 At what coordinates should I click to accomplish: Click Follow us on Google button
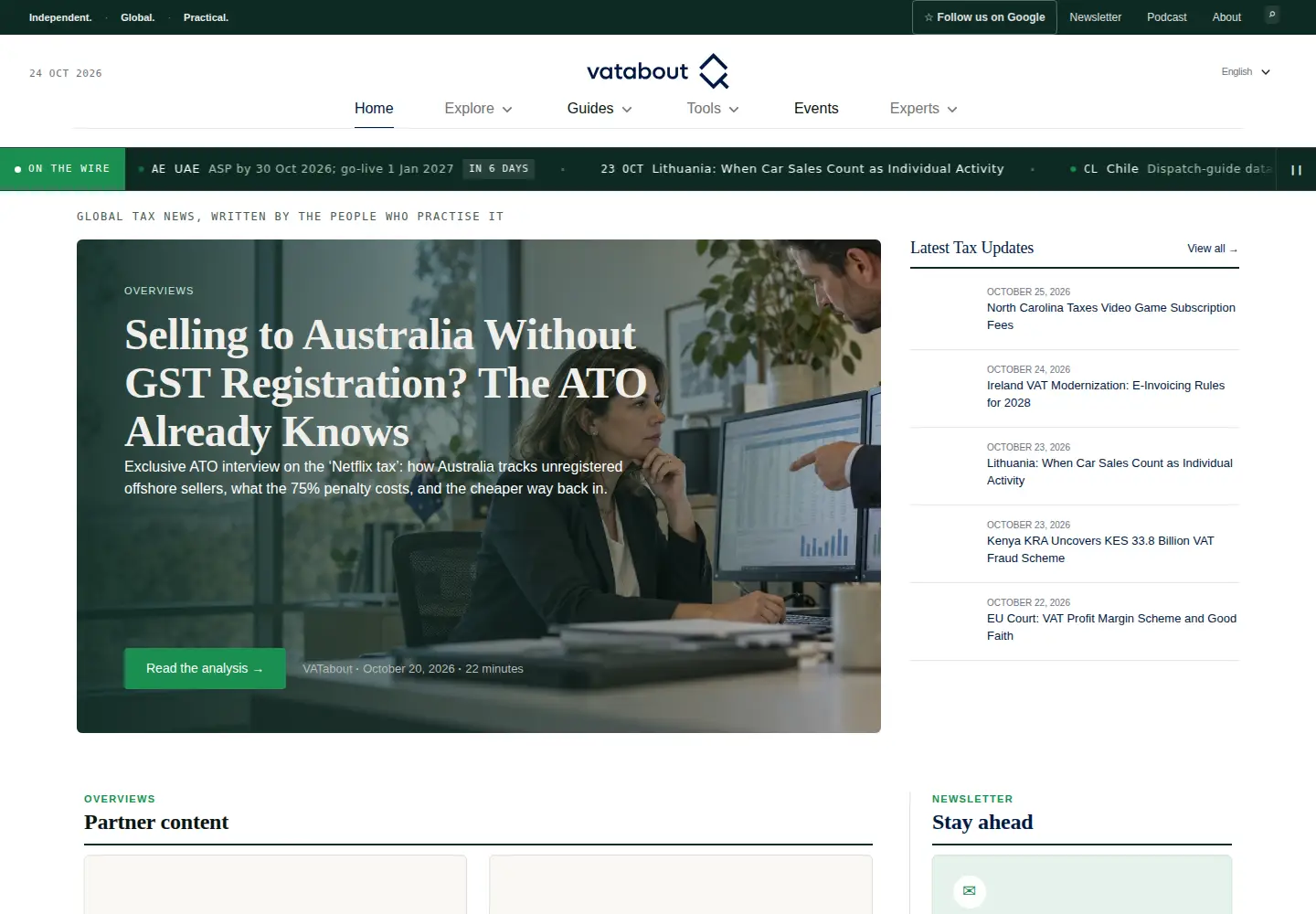[984, 17]
